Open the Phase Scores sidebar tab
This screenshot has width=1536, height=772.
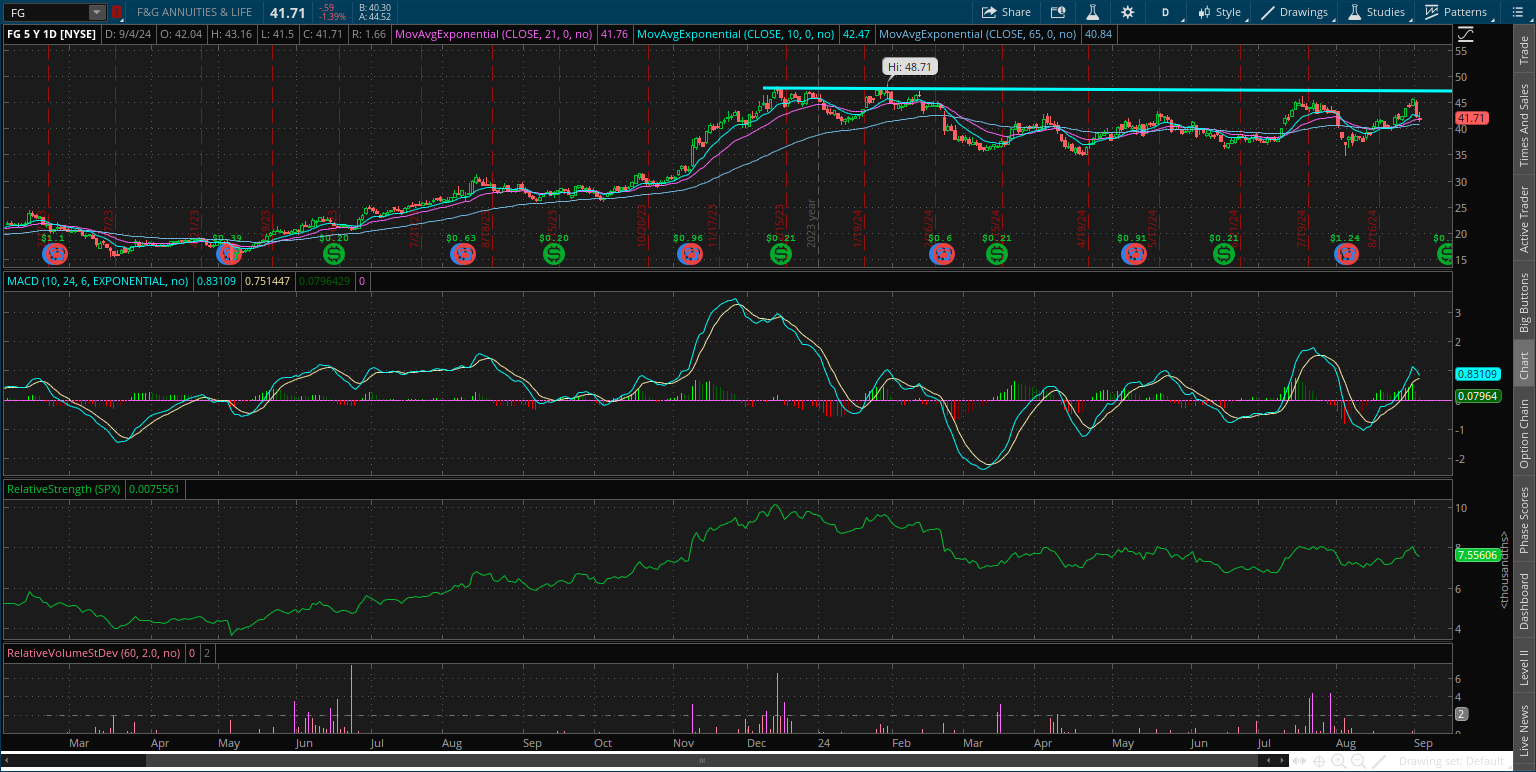click(x=1524, y=519)
